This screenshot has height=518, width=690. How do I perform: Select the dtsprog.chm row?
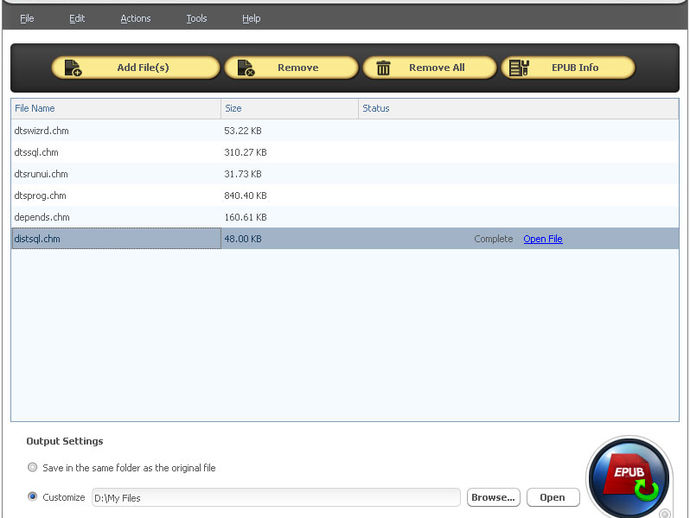[x=345, y=195]
